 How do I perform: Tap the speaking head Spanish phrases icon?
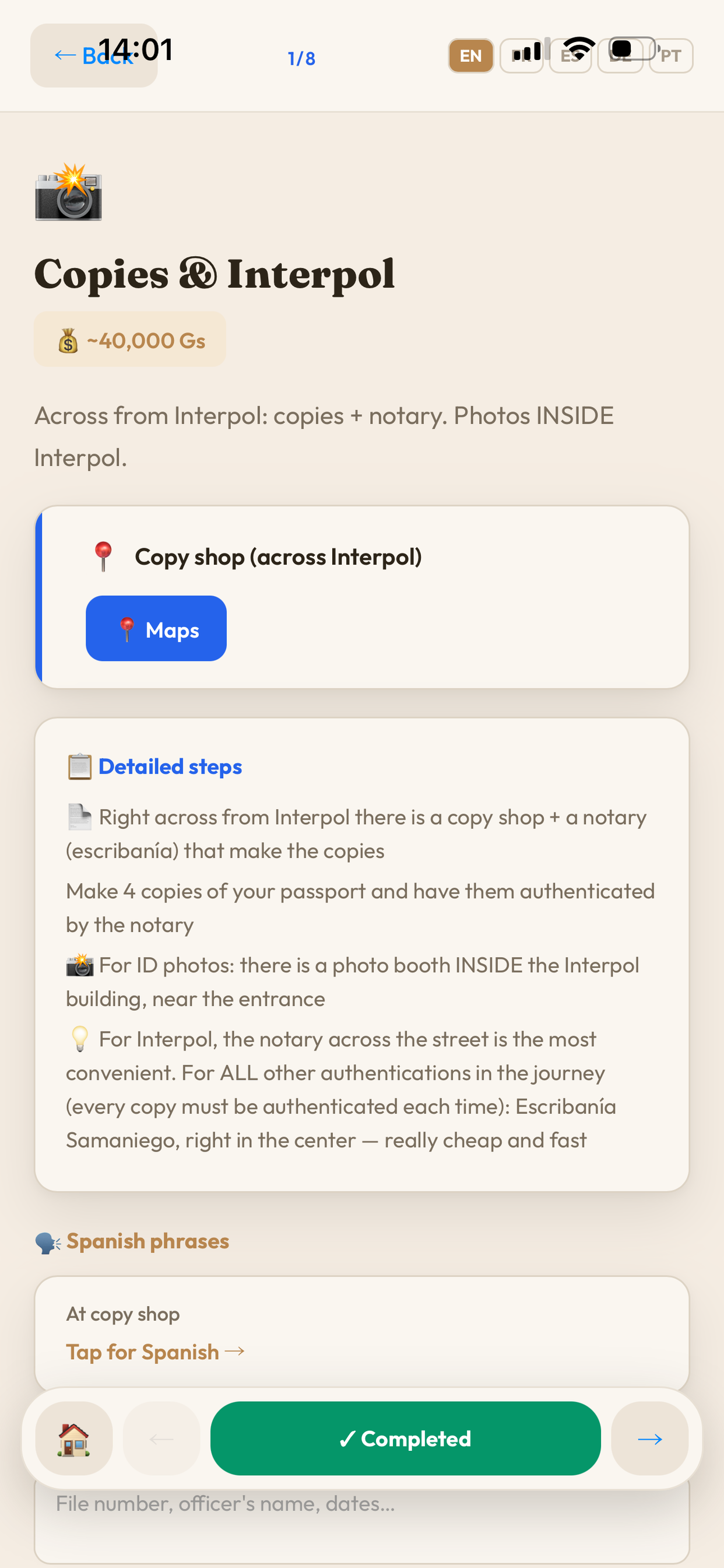pyautogui.click(x=47, y=1242)
